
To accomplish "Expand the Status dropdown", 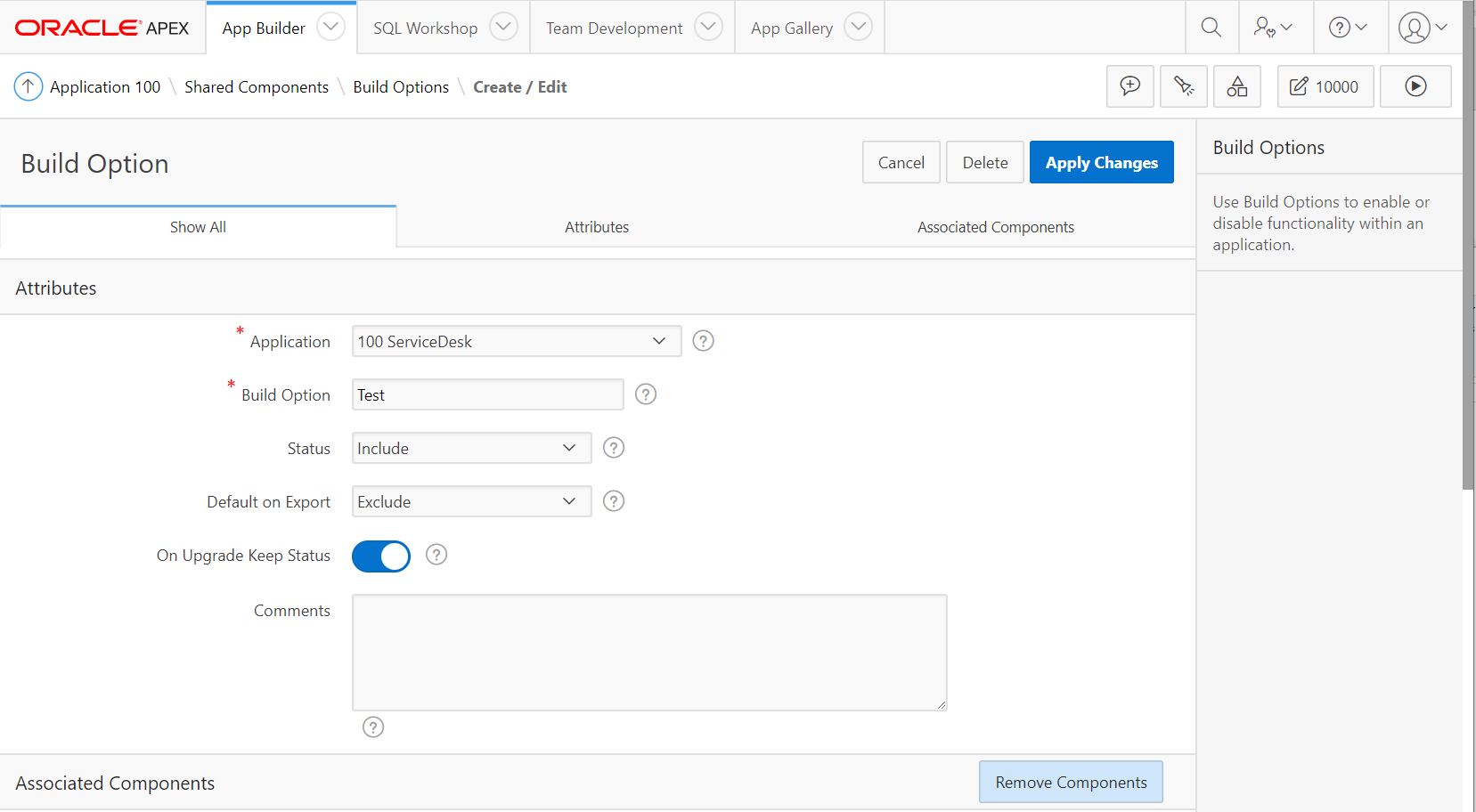I will [x=471, y=448].
